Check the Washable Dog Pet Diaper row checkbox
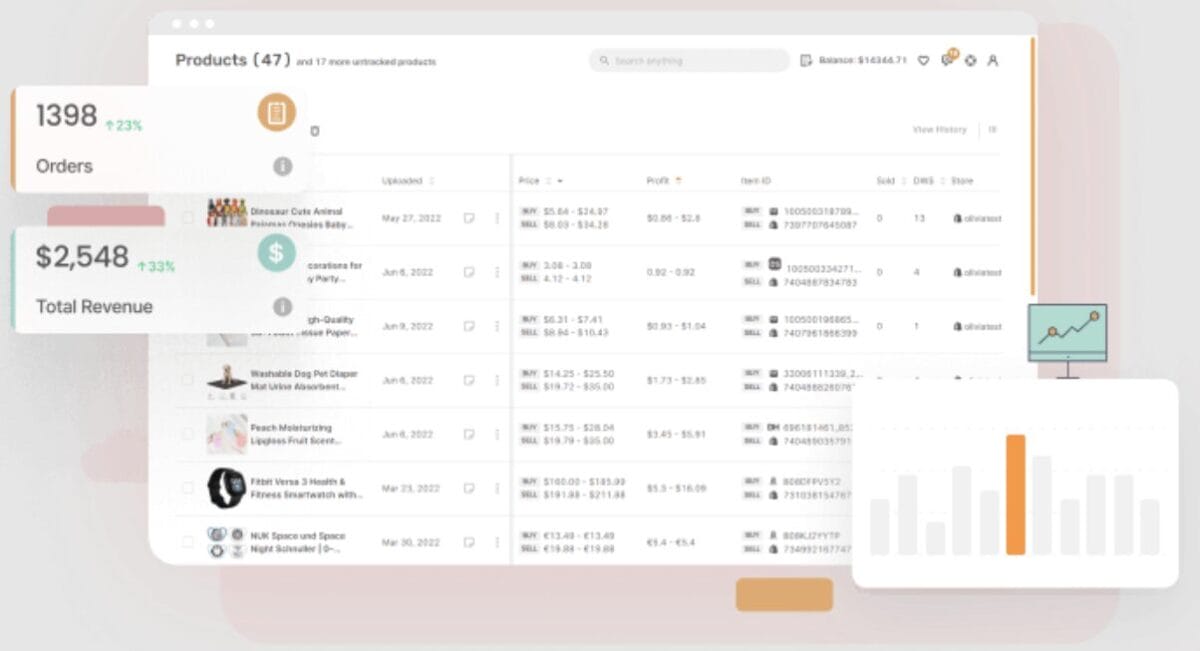Viewport: 1200px width, 651px height. click(186, 380)
